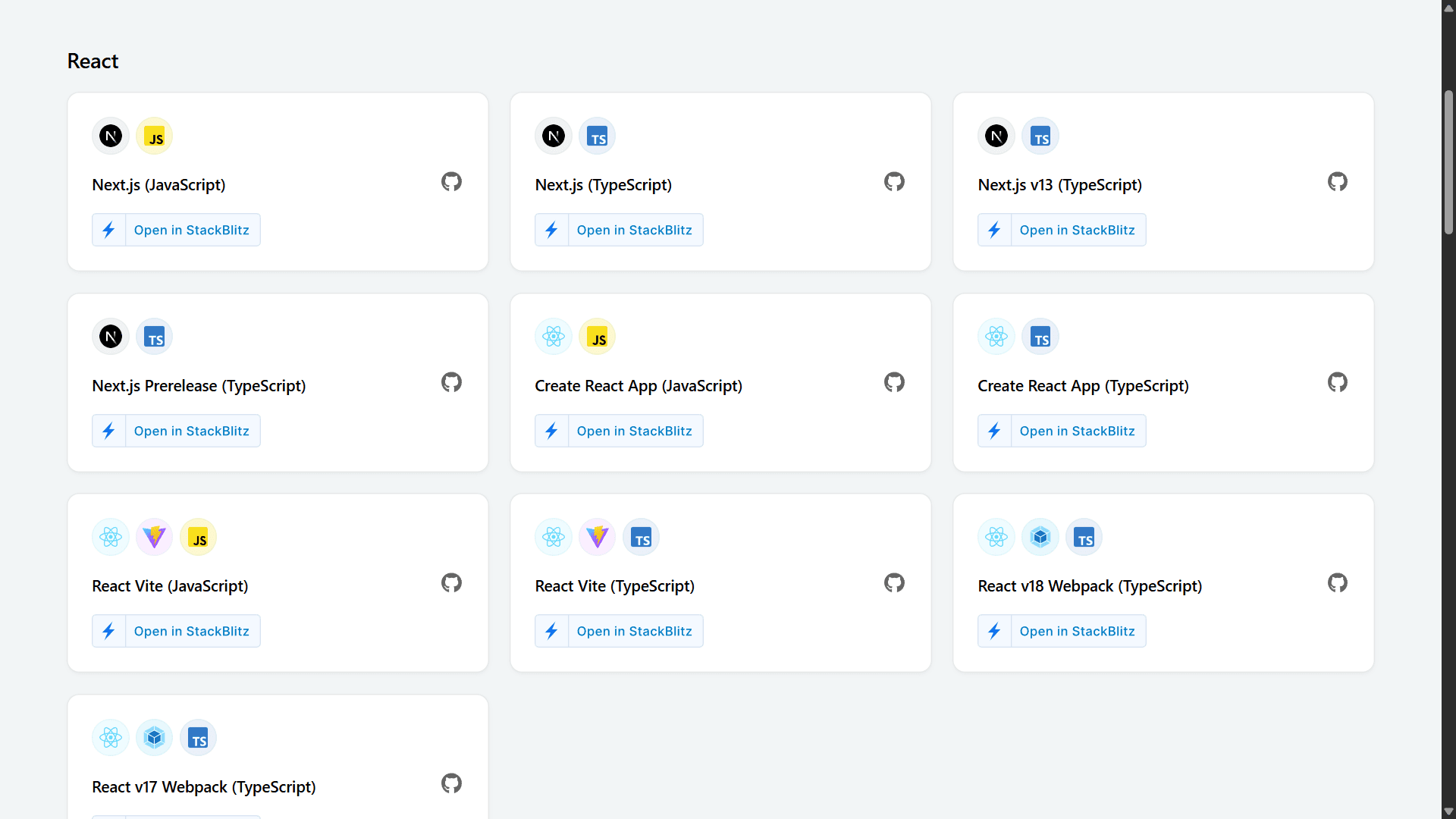
Task: Click the Vite logo on React Vite (TypeScript) card
Action: [x=598, y=538]
